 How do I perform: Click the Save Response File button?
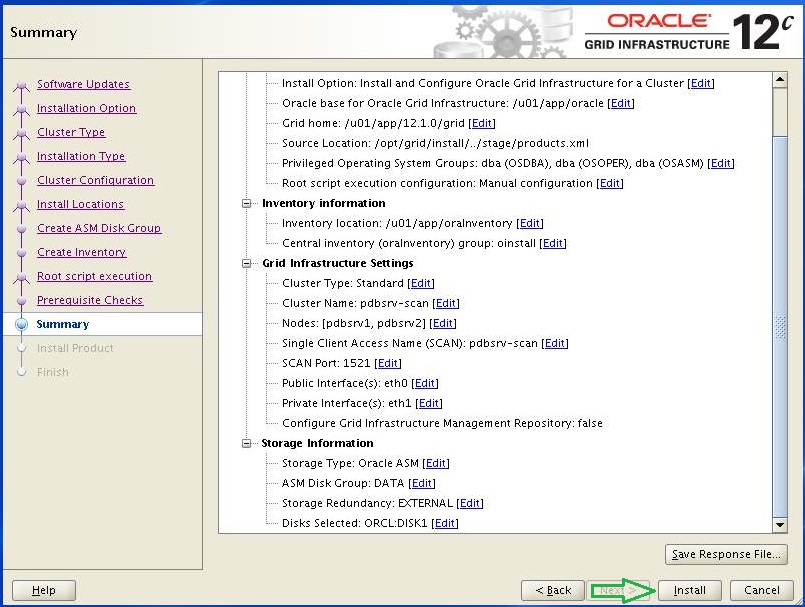point(726,555)
